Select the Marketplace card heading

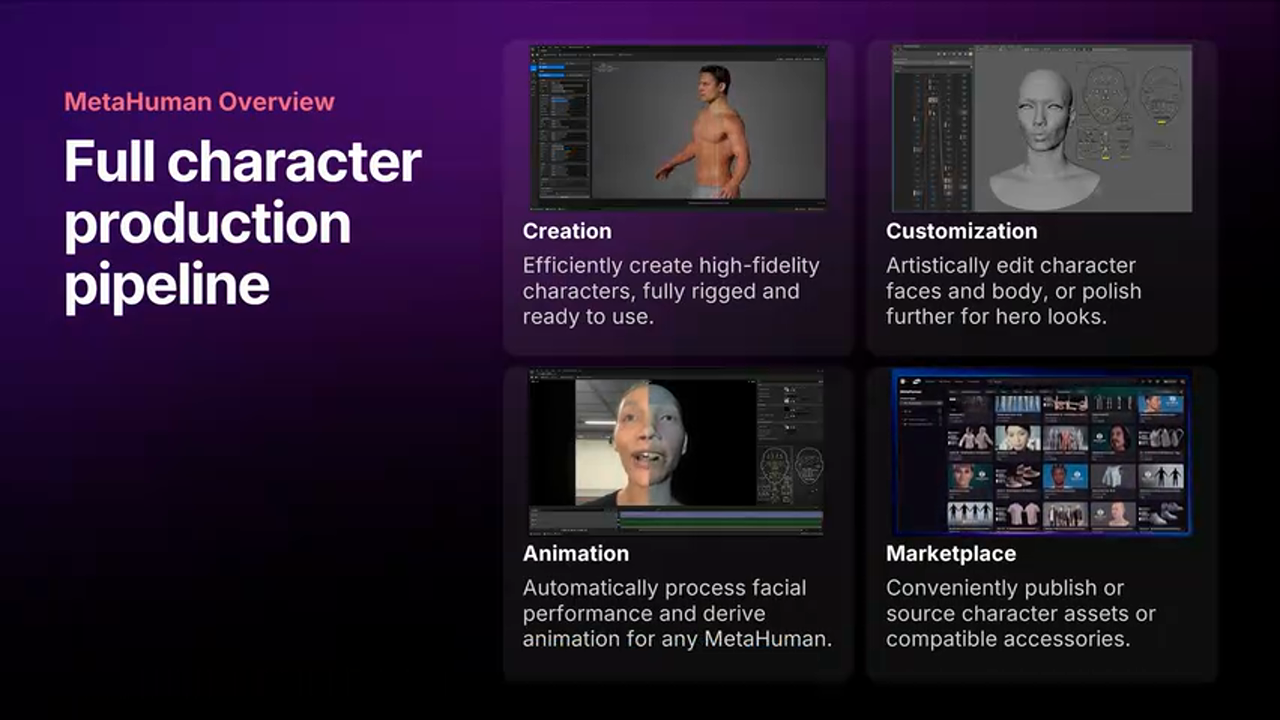[x=950, y=553]
